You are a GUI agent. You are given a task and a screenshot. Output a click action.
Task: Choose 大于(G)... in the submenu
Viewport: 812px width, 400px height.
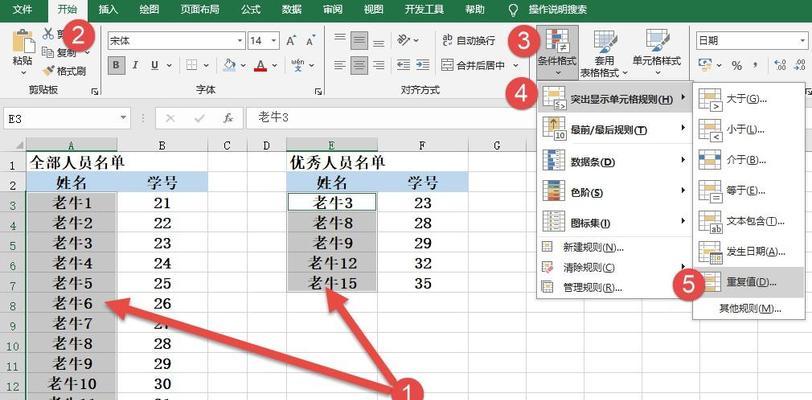click(x=749, y=98)
